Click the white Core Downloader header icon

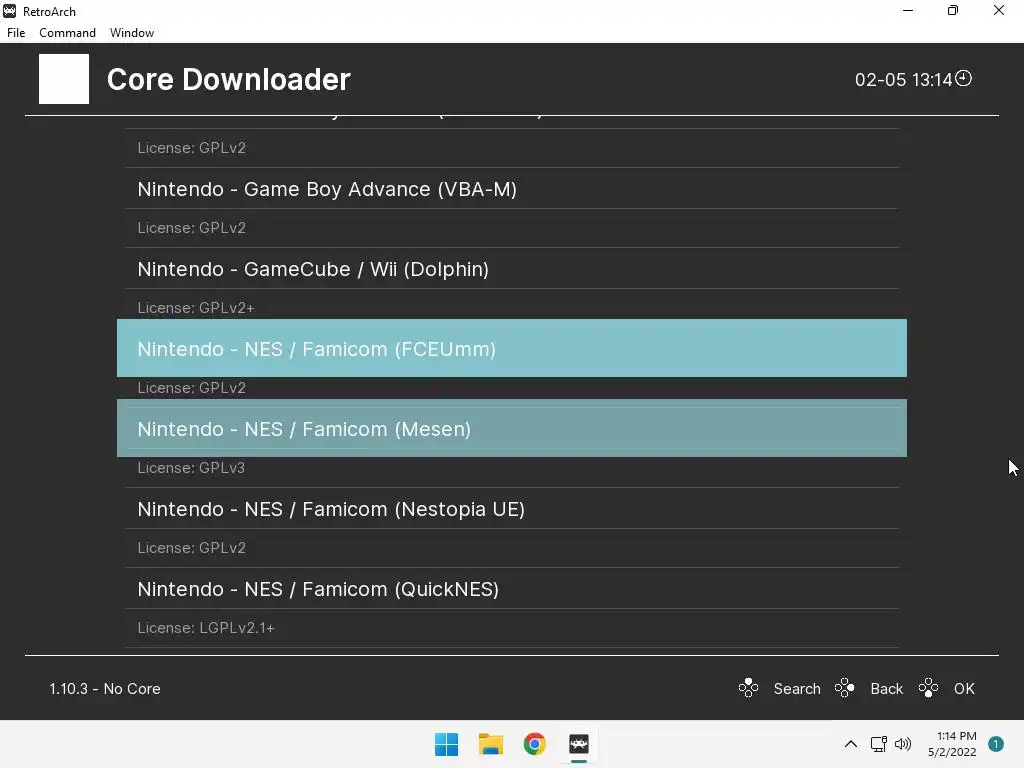click(x=64, y=79)
